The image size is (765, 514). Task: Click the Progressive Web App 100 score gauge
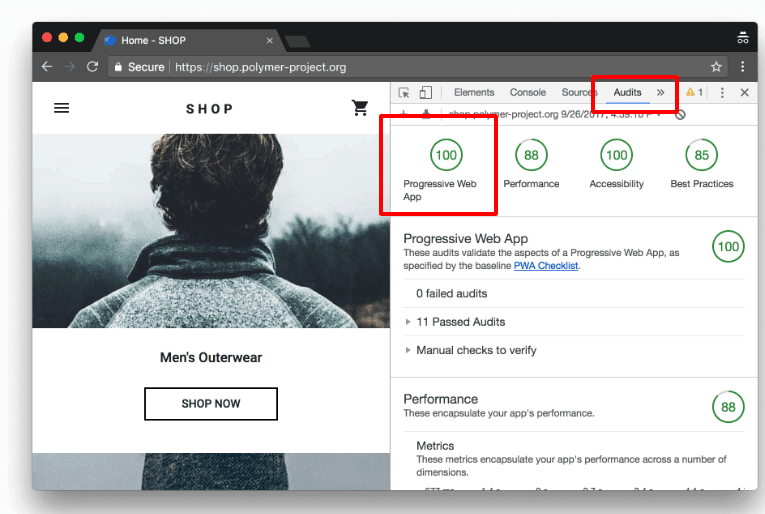pos(446,155)
